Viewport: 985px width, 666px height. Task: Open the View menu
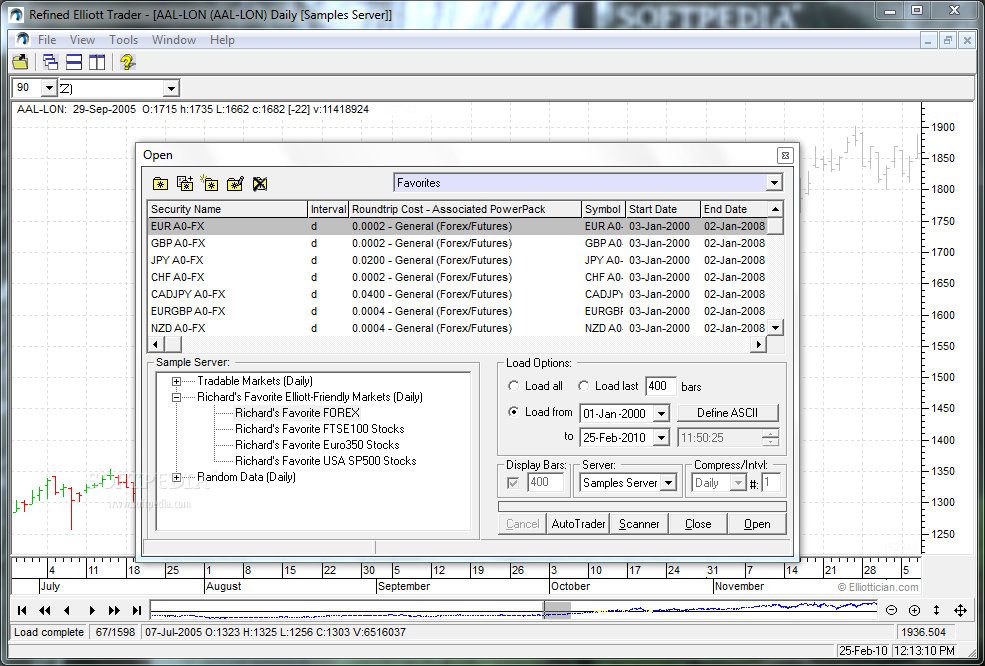pos(82,40)
